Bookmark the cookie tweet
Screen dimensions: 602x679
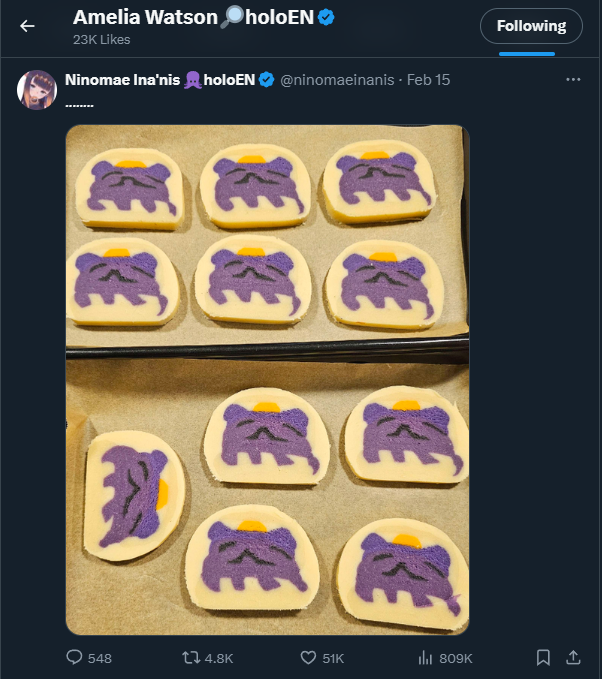coord(543,657)
